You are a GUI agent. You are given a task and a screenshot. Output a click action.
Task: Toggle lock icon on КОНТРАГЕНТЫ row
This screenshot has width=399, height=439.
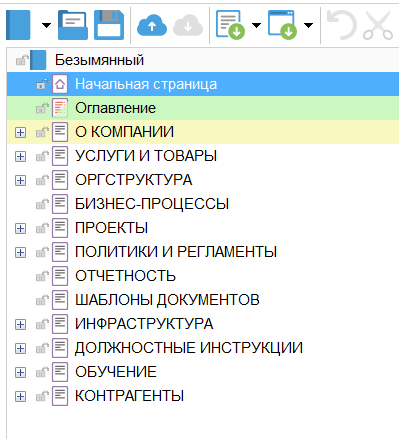coord(42,396)
